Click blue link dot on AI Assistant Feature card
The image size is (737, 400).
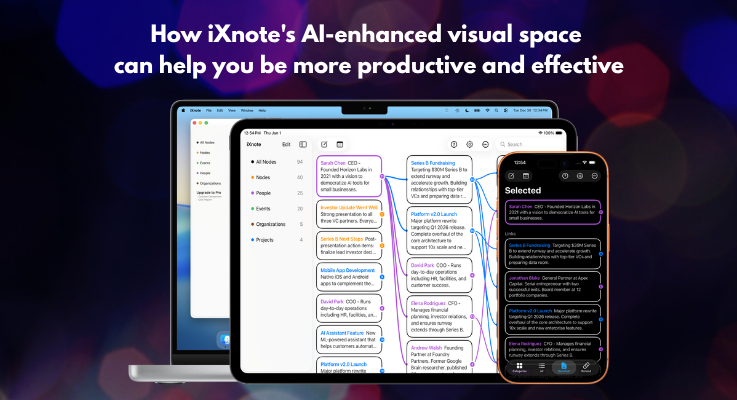382,339
